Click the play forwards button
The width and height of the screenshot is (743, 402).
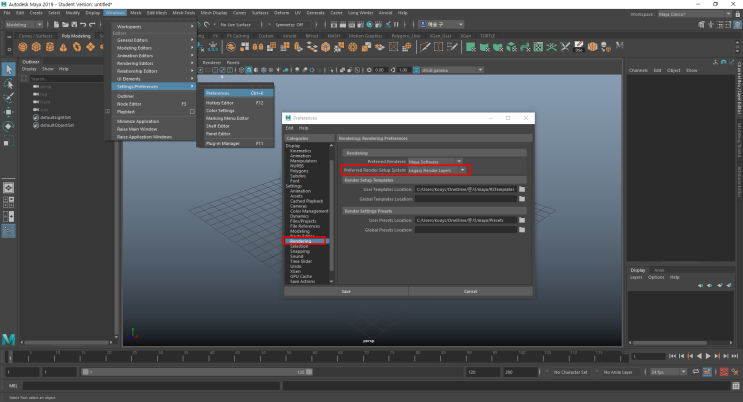[708, 356]
